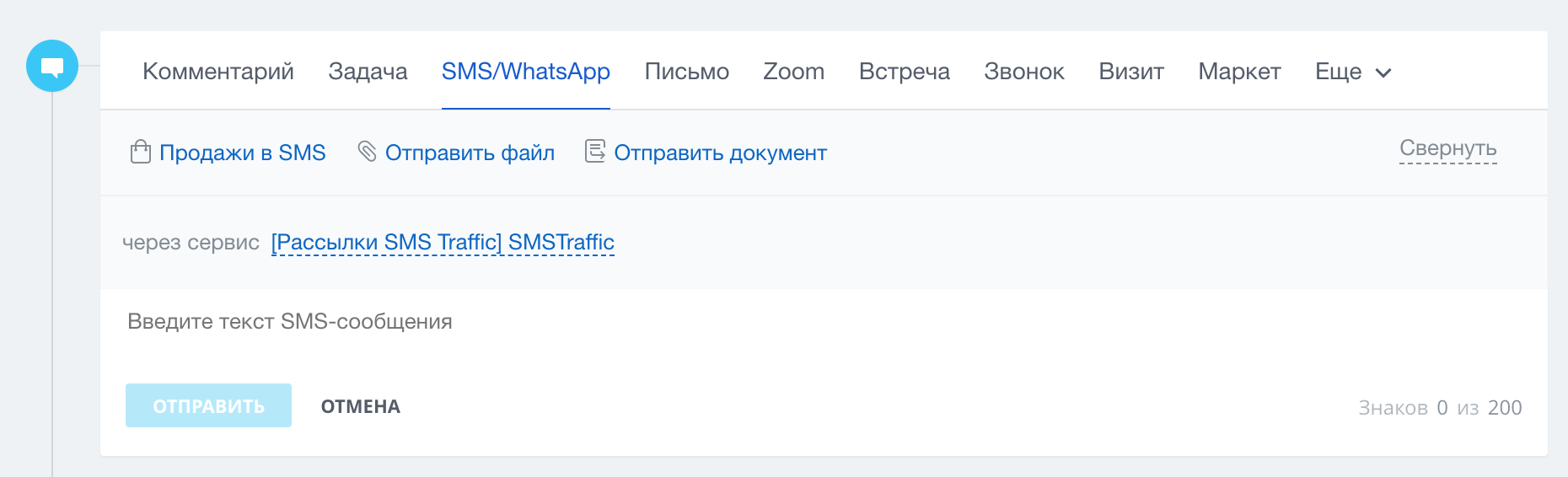Switch to the Встреча tab
This screenshot has height=477, width=1568.
(x=904, y=72)
